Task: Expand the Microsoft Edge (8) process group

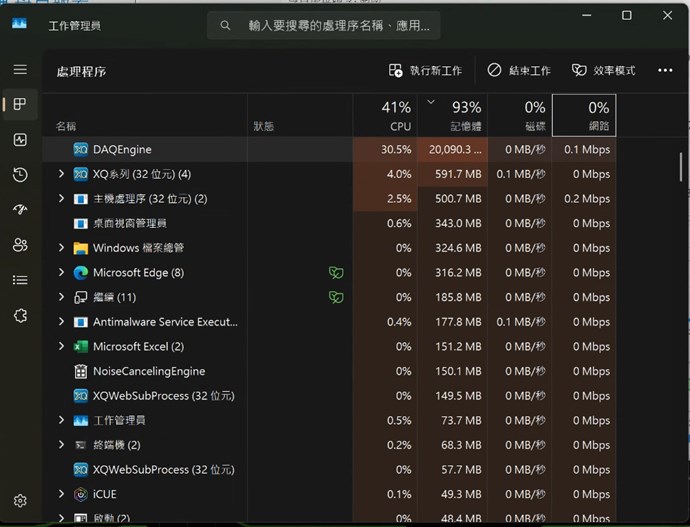Action: coord(62,273)
